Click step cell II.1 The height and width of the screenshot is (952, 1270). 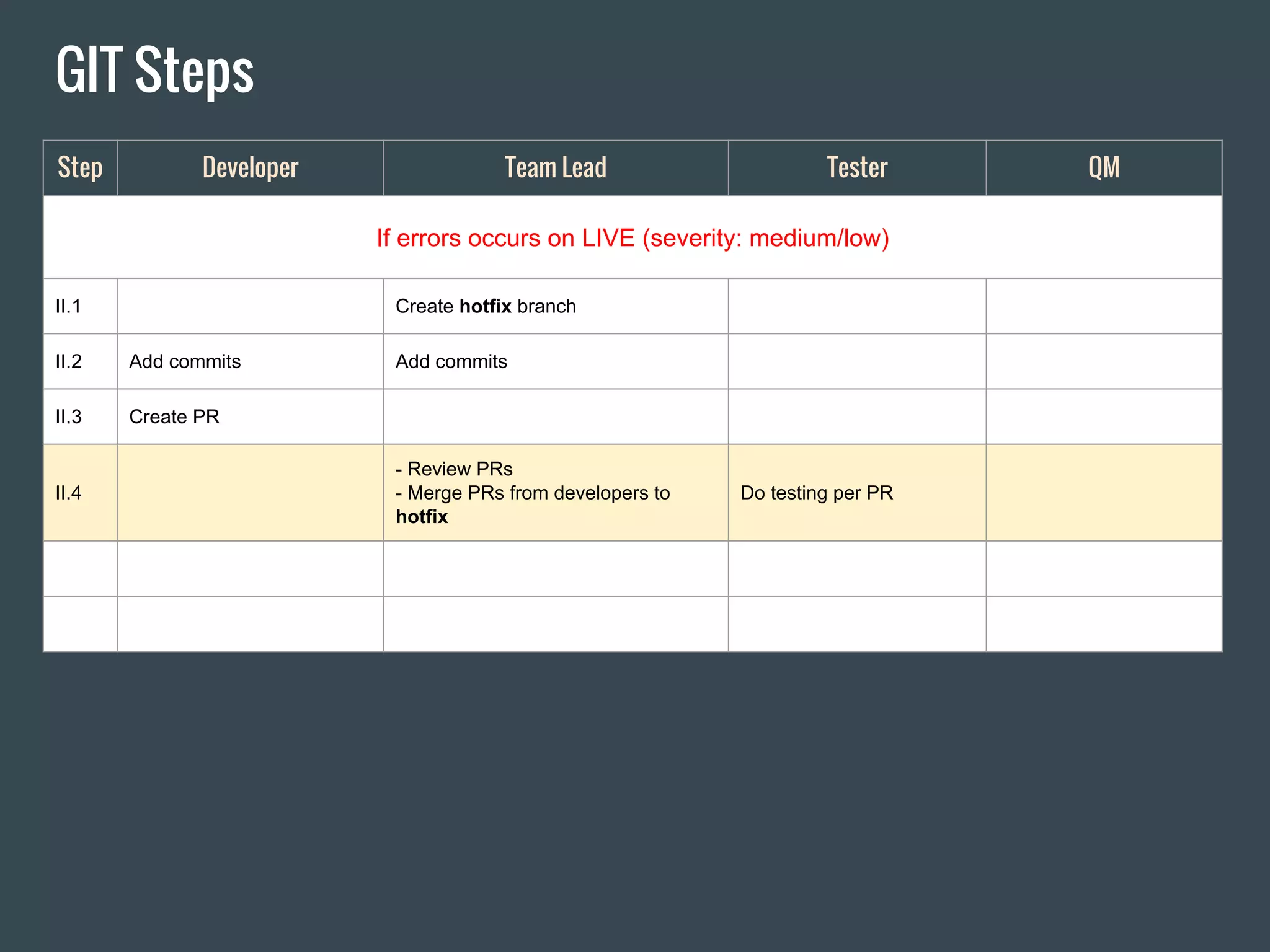tap(80, 306)
